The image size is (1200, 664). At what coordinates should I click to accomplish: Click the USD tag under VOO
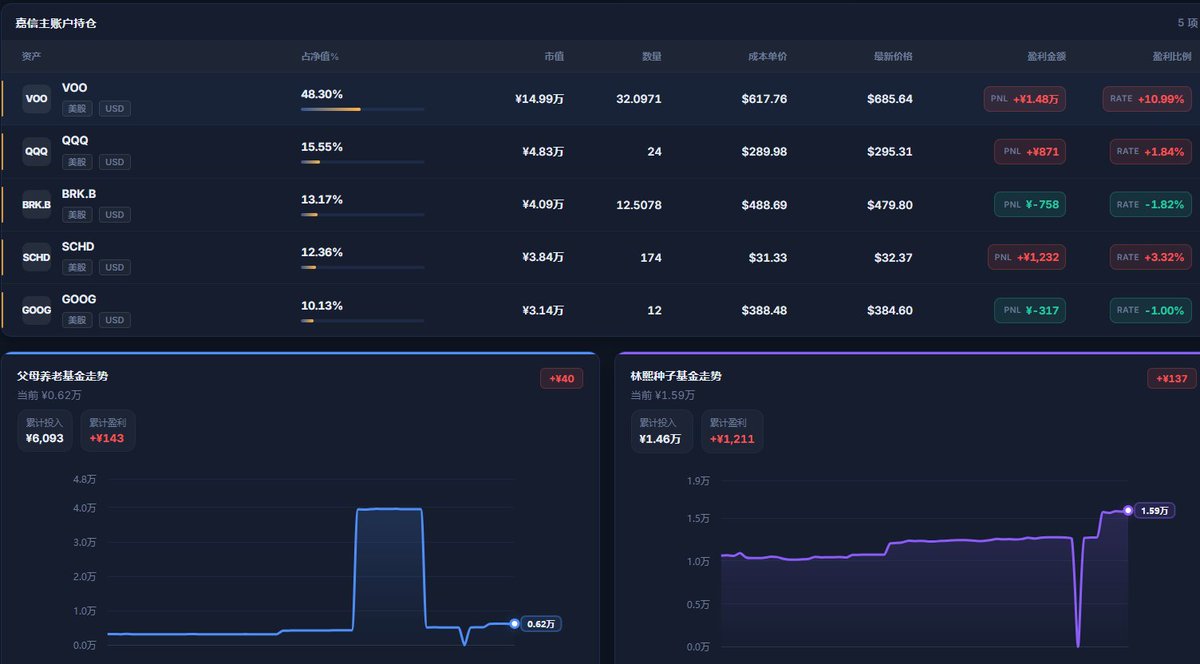click(x=115, y=108)
